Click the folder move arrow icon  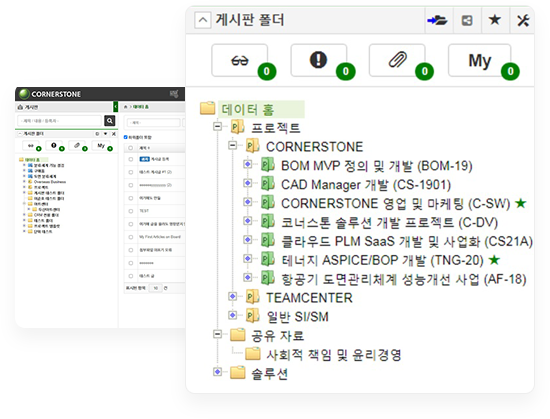437,20
